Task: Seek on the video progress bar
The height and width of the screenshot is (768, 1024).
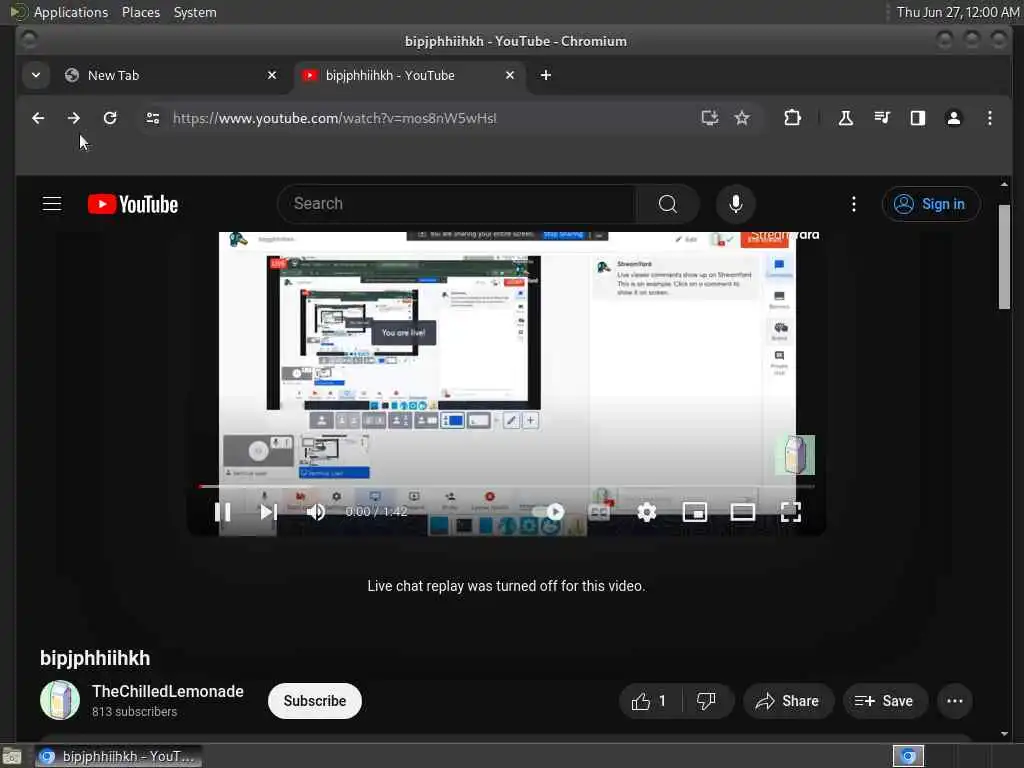Action: point(507,487)
